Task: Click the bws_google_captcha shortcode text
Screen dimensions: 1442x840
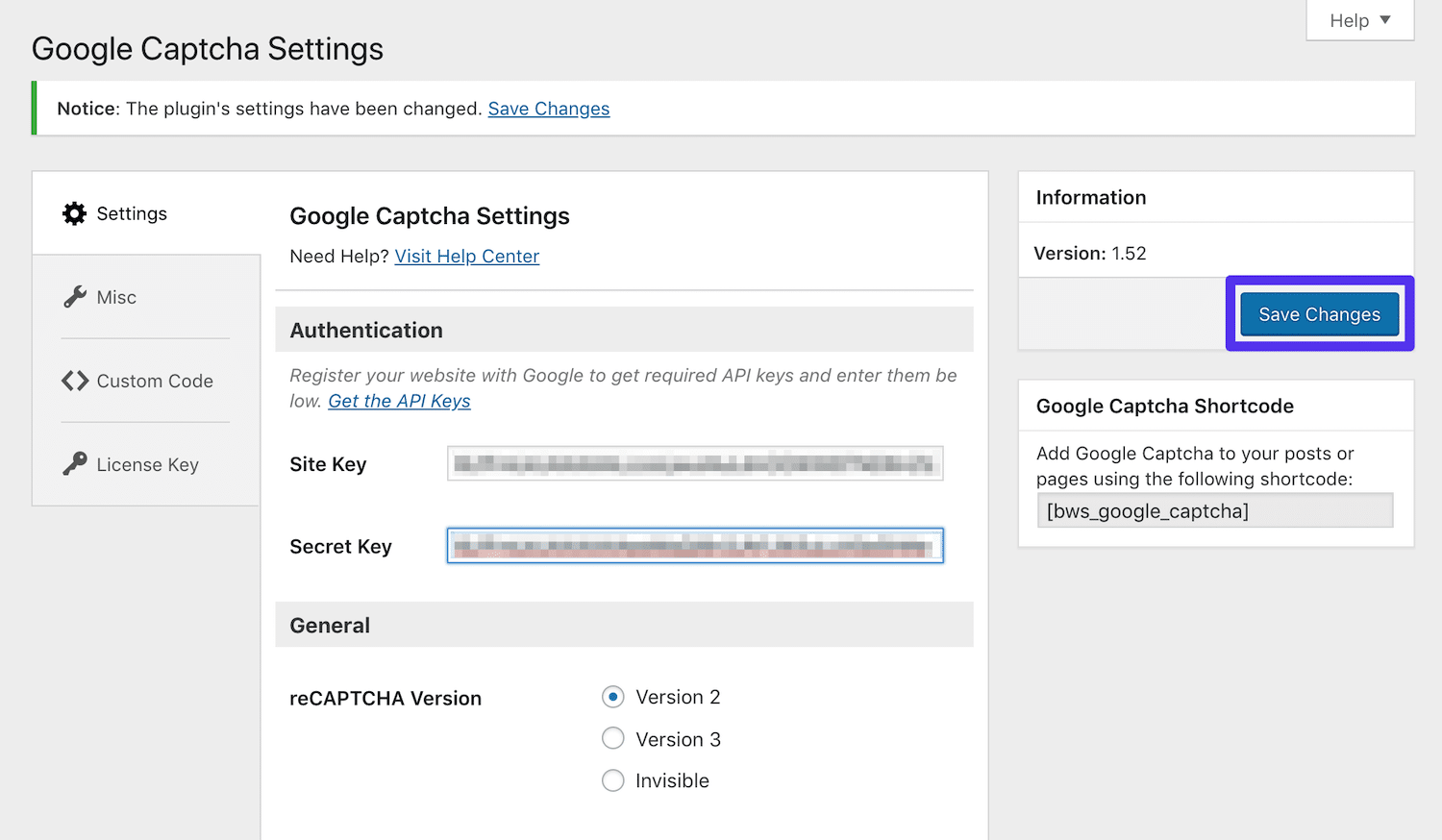Action: click(1146, 510)
